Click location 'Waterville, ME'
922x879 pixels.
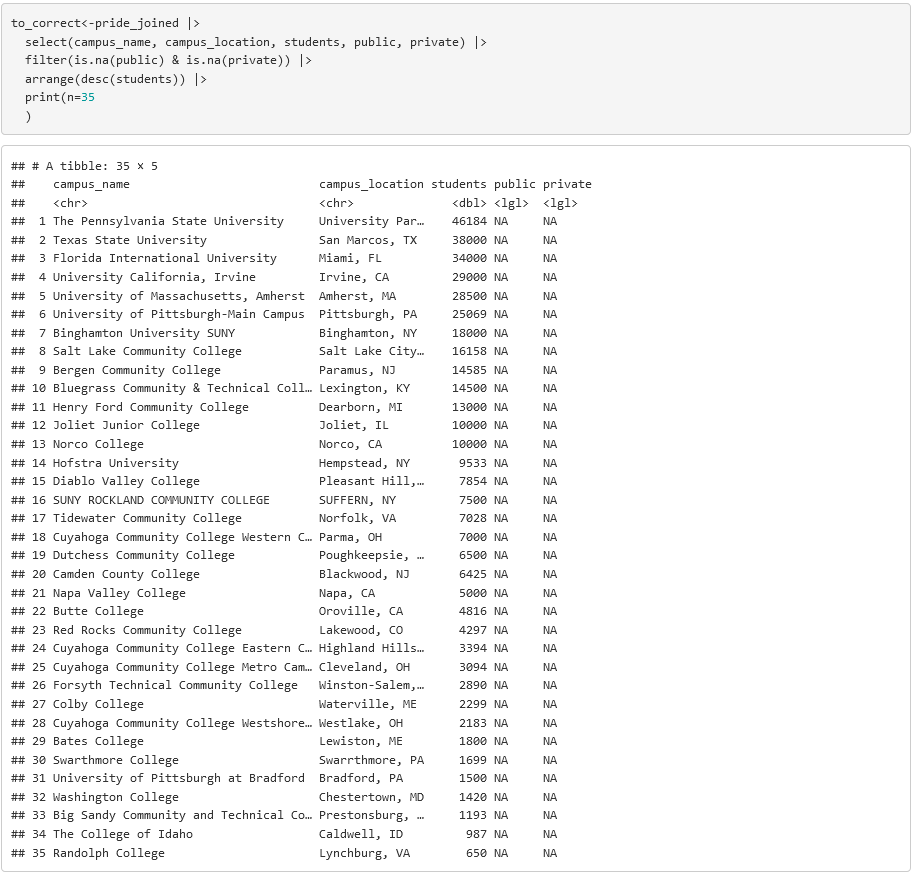pyautogui.click(x=368, y=704)
